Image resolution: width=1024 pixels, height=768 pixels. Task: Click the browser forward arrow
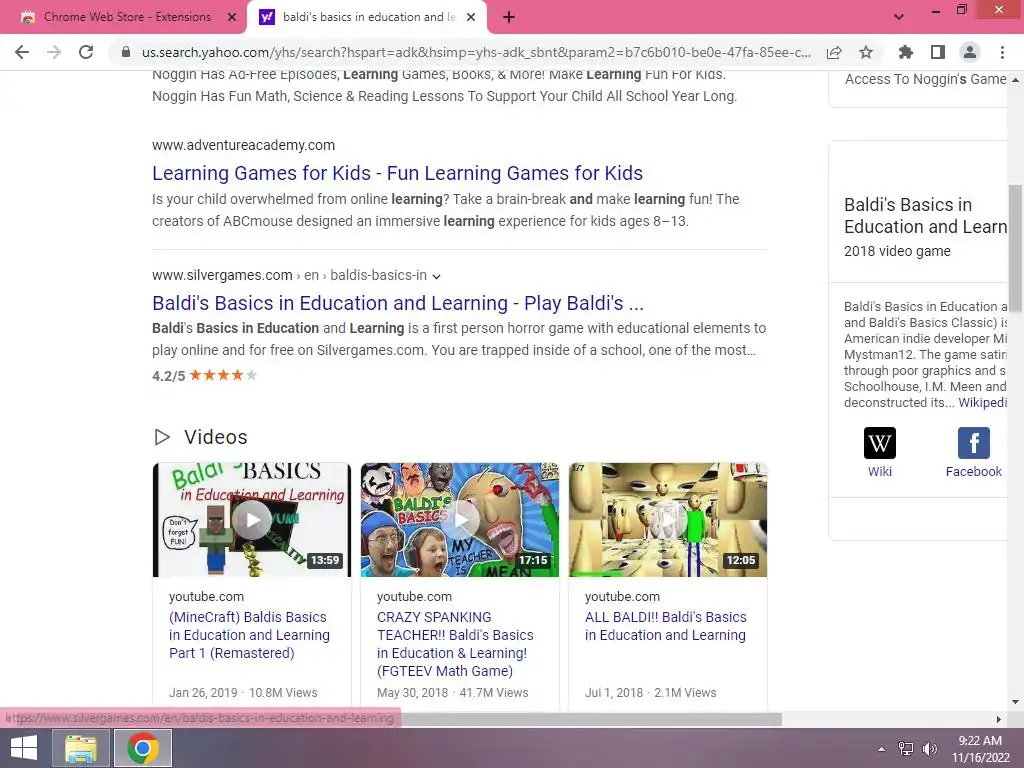[x=54, y=52]
